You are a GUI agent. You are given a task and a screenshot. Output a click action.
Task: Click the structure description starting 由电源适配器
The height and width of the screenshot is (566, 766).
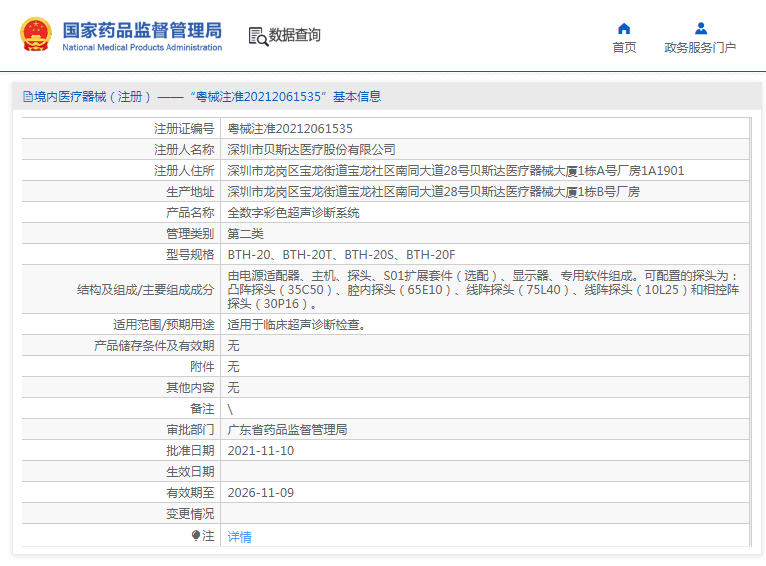point(483,290)
